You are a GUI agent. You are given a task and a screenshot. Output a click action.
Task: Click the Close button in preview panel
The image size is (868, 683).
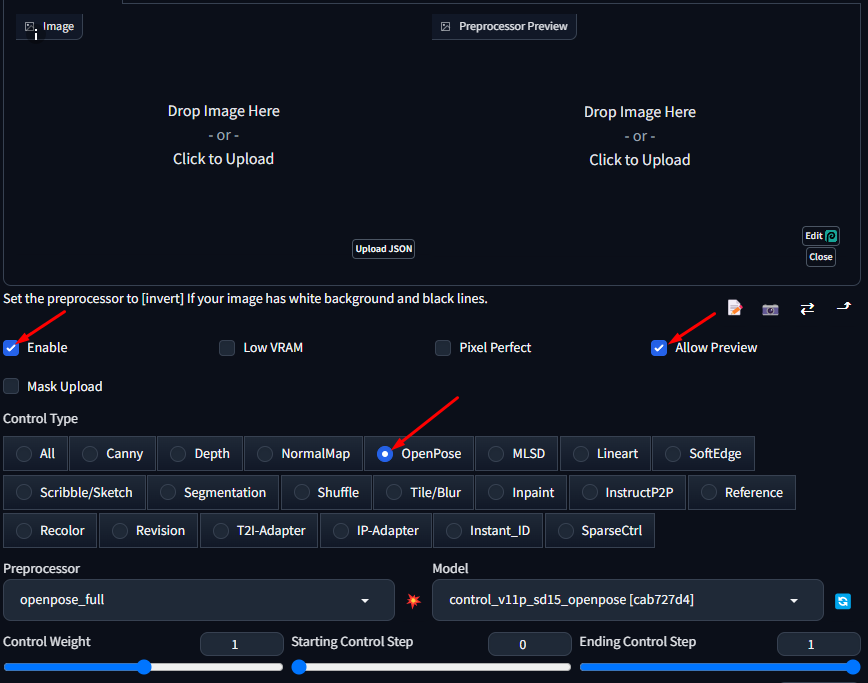pyautogui.click(x=820, y=257)
